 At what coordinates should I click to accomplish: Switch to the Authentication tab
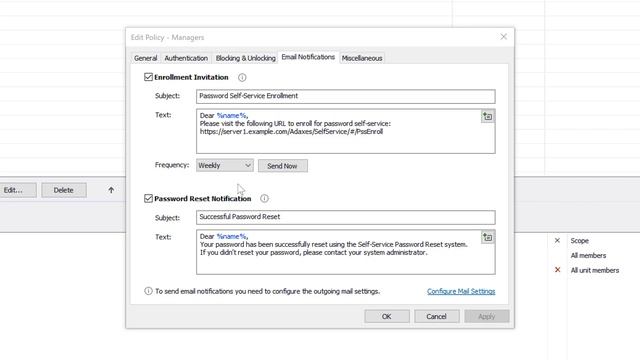[186, 58]
